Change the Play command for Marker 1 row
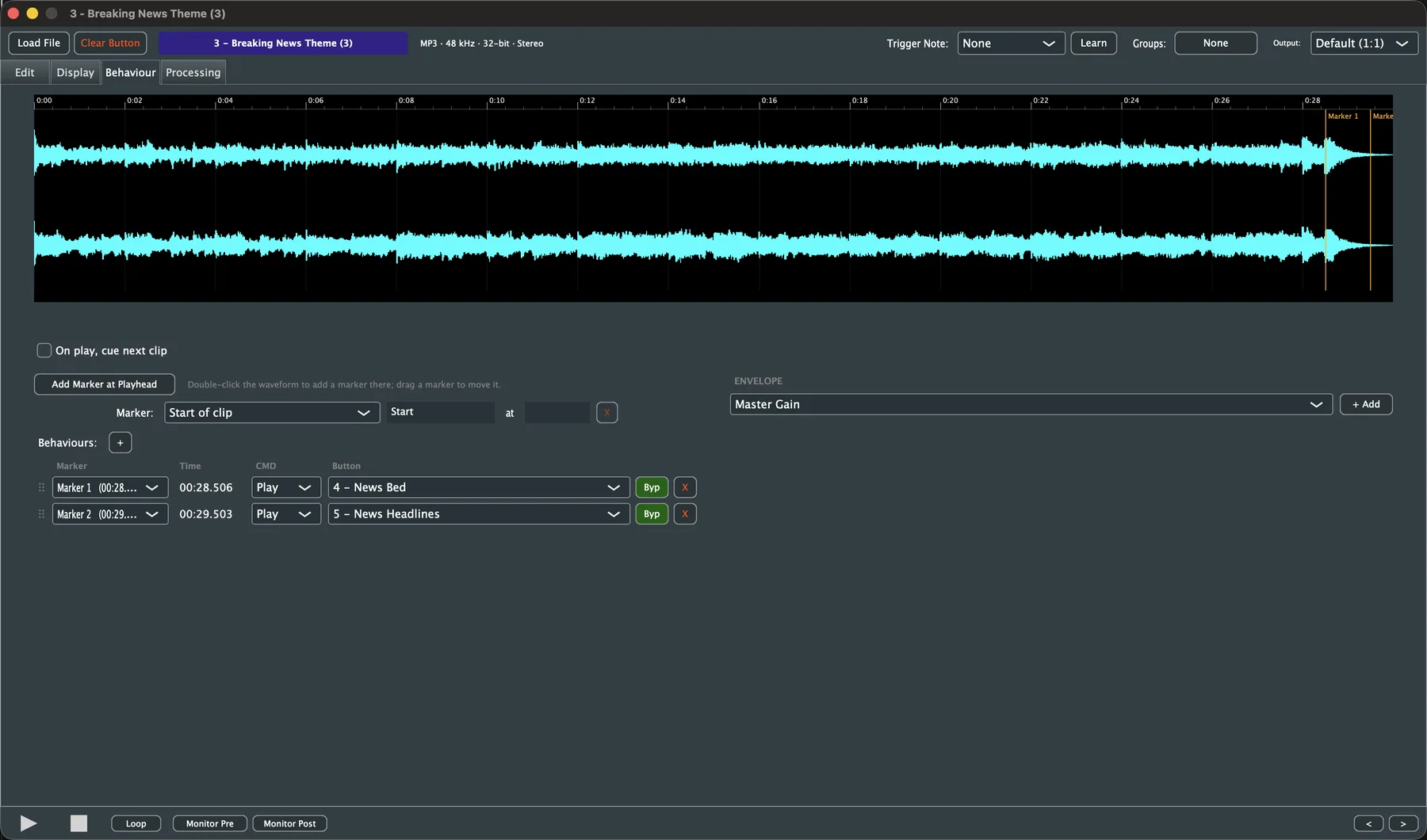Viewport: 1427px width, 840px height. click(286, 487)
